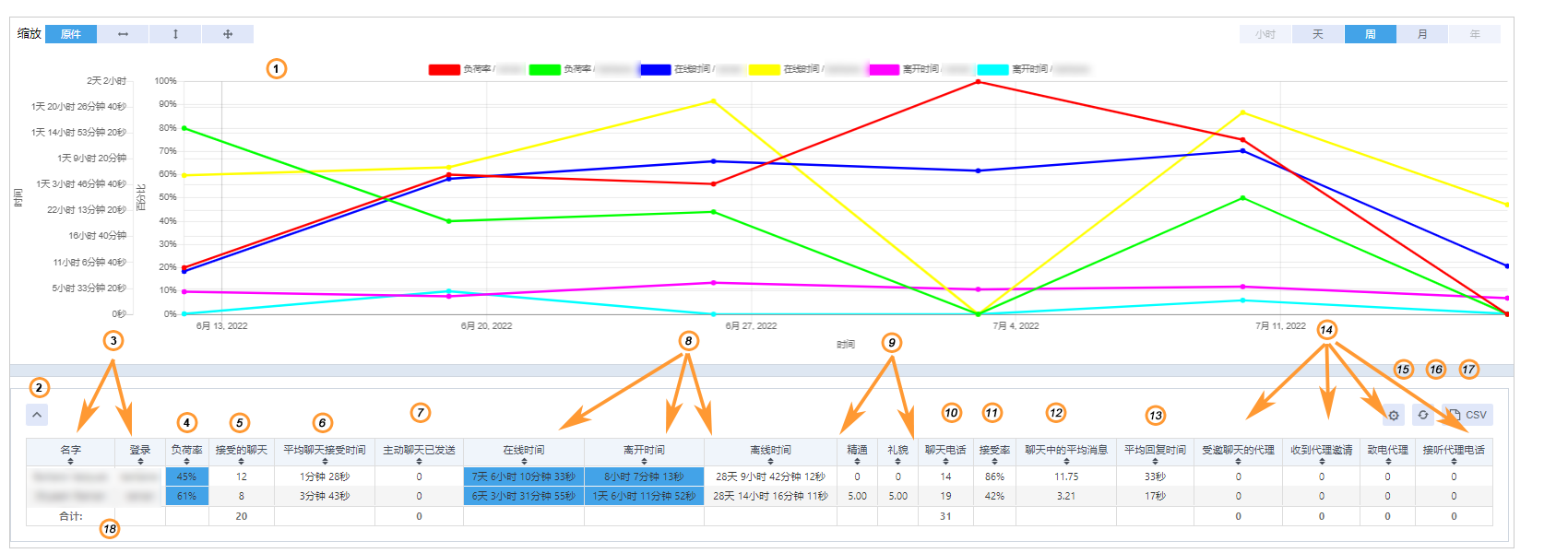Collapse the table panel chevron
Image resolution: width=1568 pixels, height=553 pixels.
(x=37, y=415)
